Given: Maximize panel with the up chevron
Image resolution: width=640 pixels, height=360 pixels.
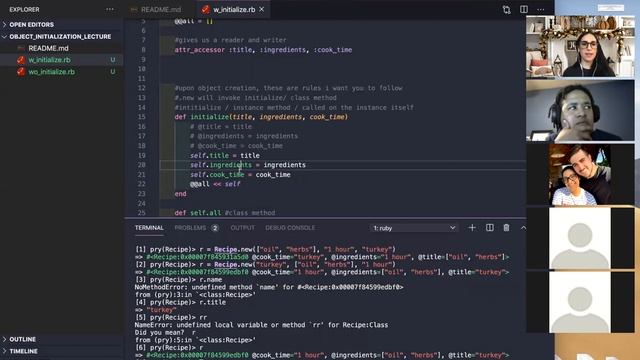Looking at the screenshot, I should pyautogui.click(x=523, y=228).
